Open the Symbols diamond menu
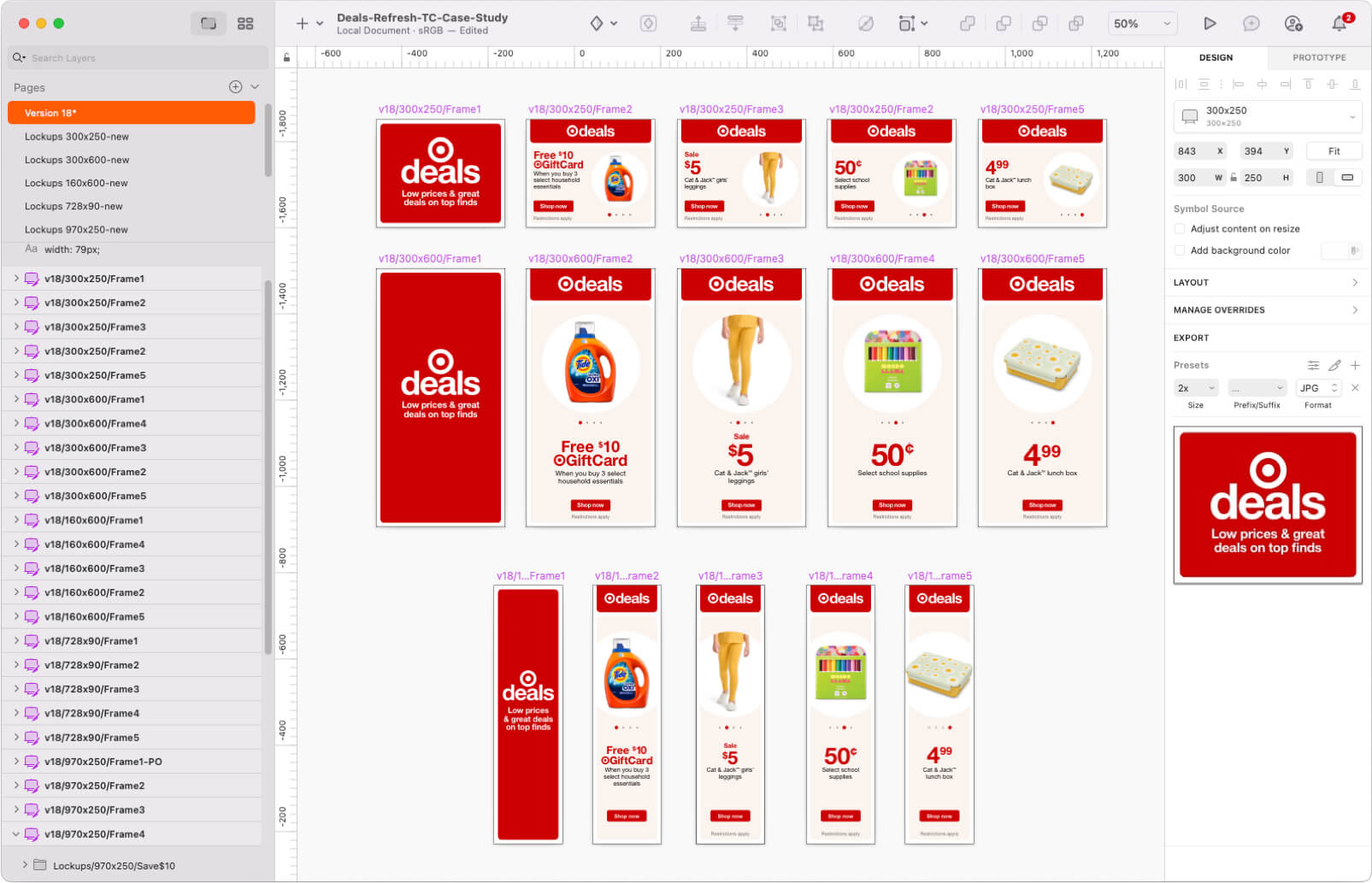1372x883 pixels. click(x=604, y=24)
